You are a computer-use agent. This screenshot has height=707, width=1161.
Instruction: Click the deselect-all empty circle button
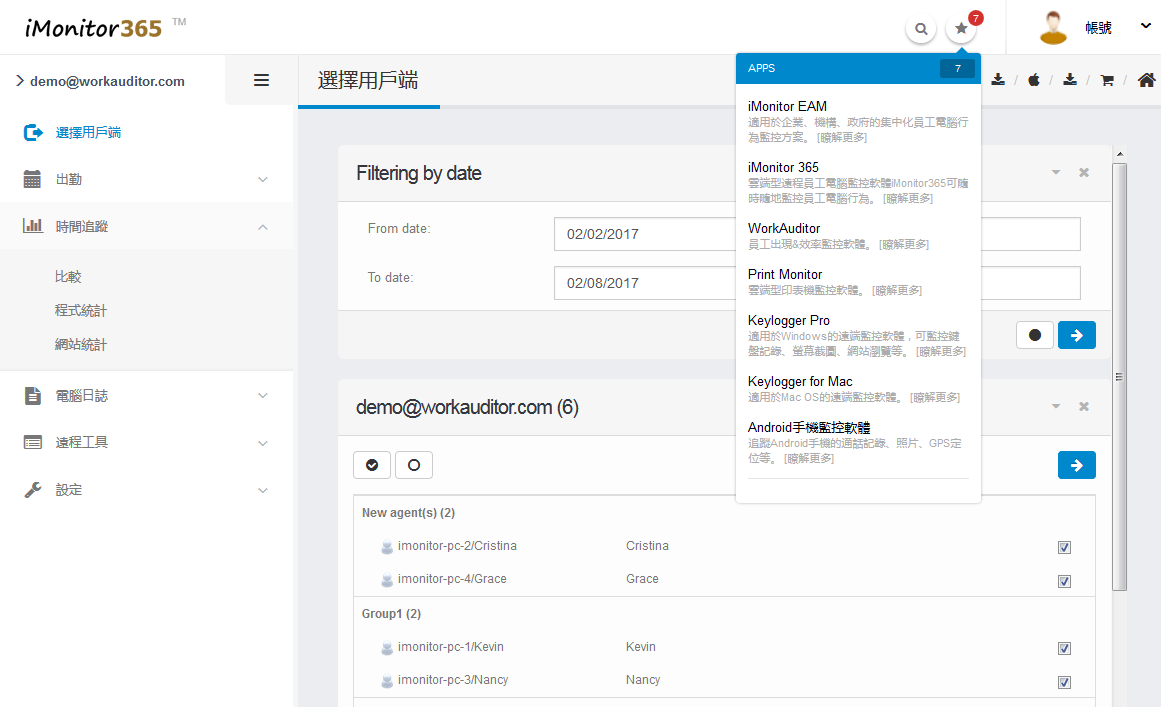pyautogui.click(x=414, y=465)
